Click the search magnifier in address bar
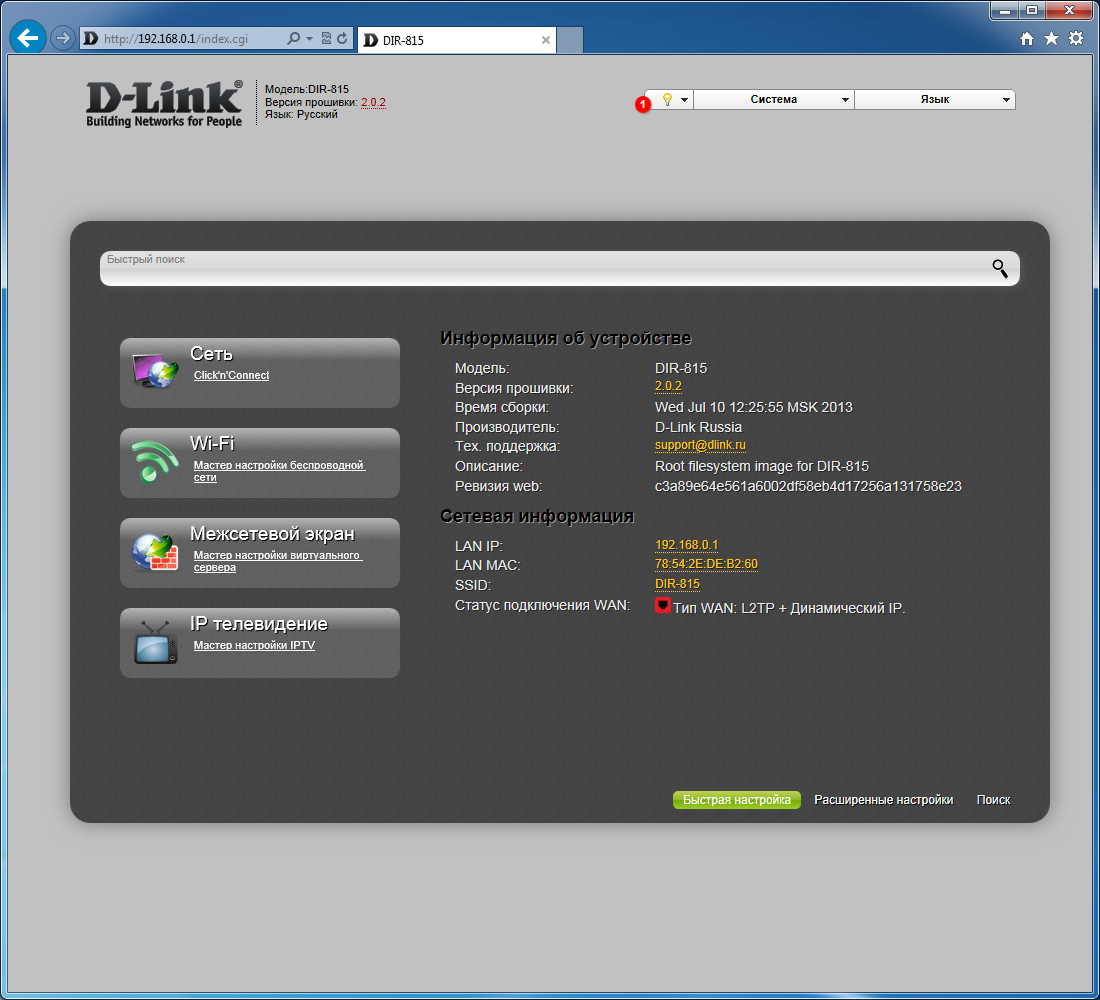This screenshot has height=1000, width=1100. point(293,39)
